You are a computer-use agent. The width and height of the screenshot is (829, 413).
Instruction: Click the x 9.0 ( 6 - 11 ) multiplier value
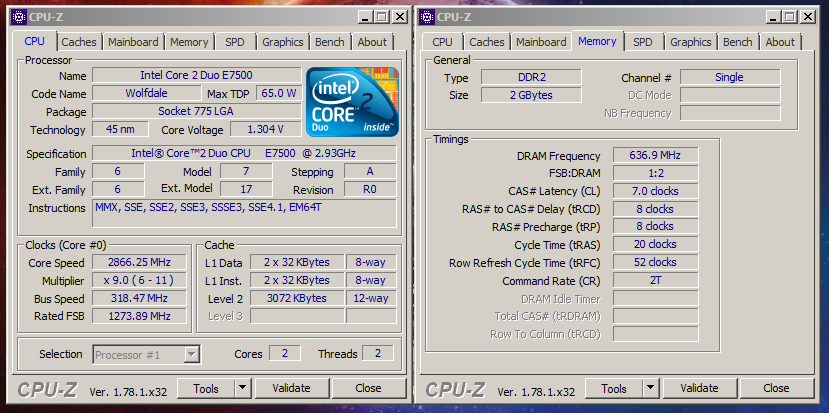(x=140, y=280)
